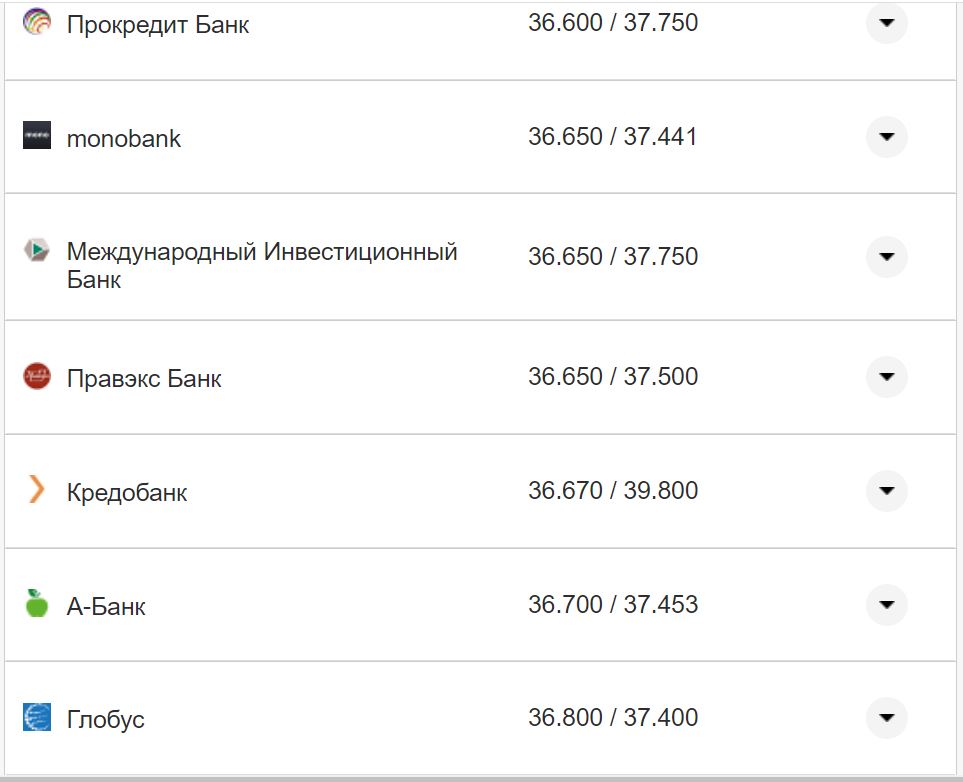Click the blue Глобус globe logo
This screenshot has width=963, height=782.
[x=37, y=717]
